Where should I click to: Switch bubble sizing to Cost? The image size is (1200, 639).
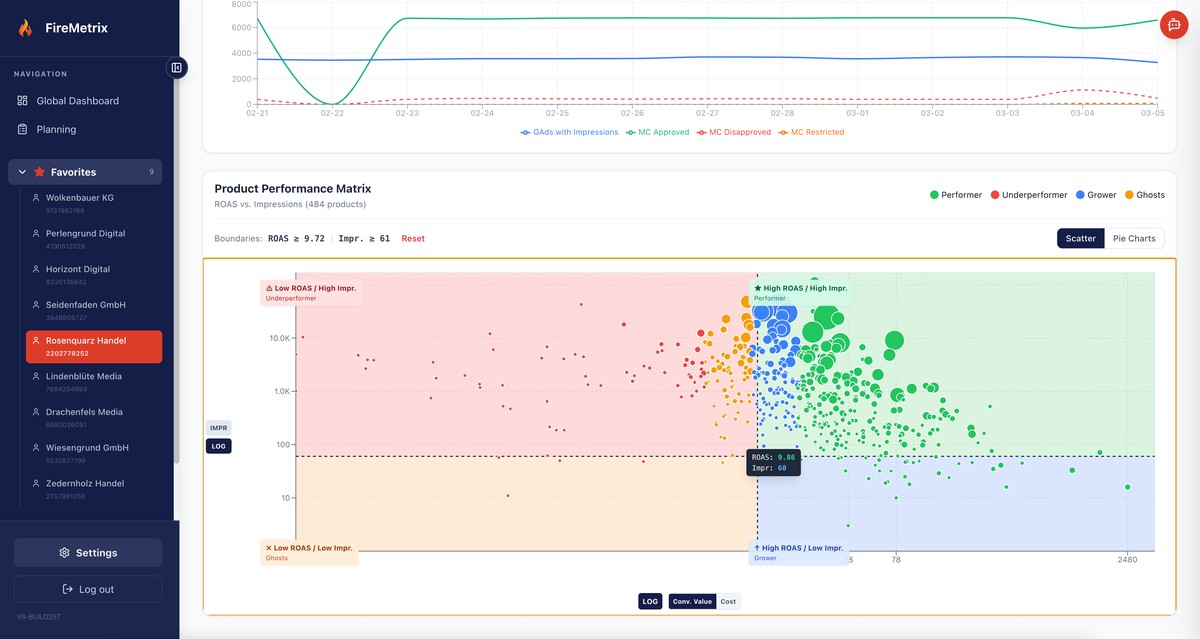coord(728,601)
